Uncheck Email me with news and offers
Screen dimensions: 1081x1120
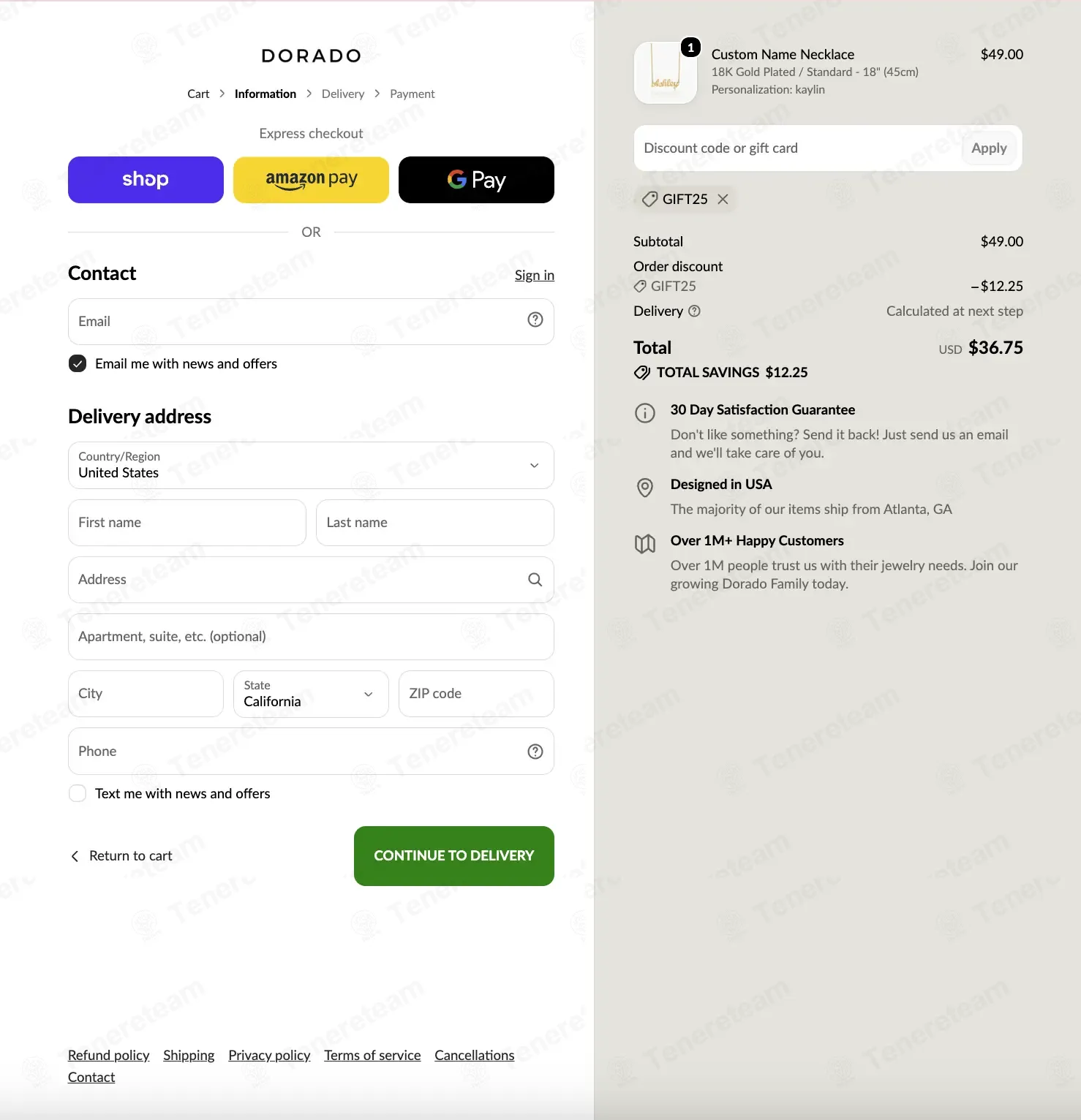[x=78, y=363]
